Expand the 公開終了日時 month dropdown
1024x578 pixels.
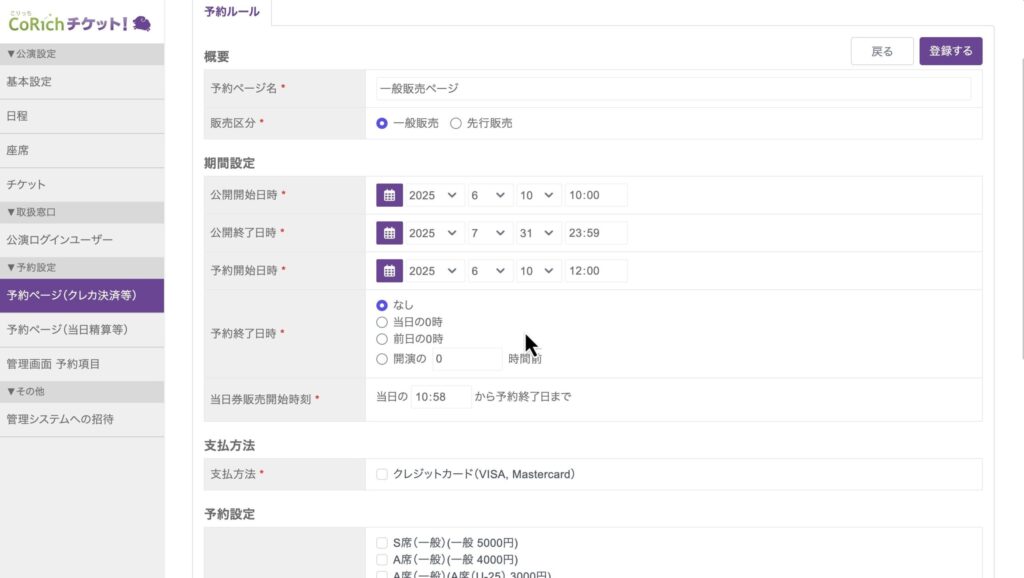489,233
